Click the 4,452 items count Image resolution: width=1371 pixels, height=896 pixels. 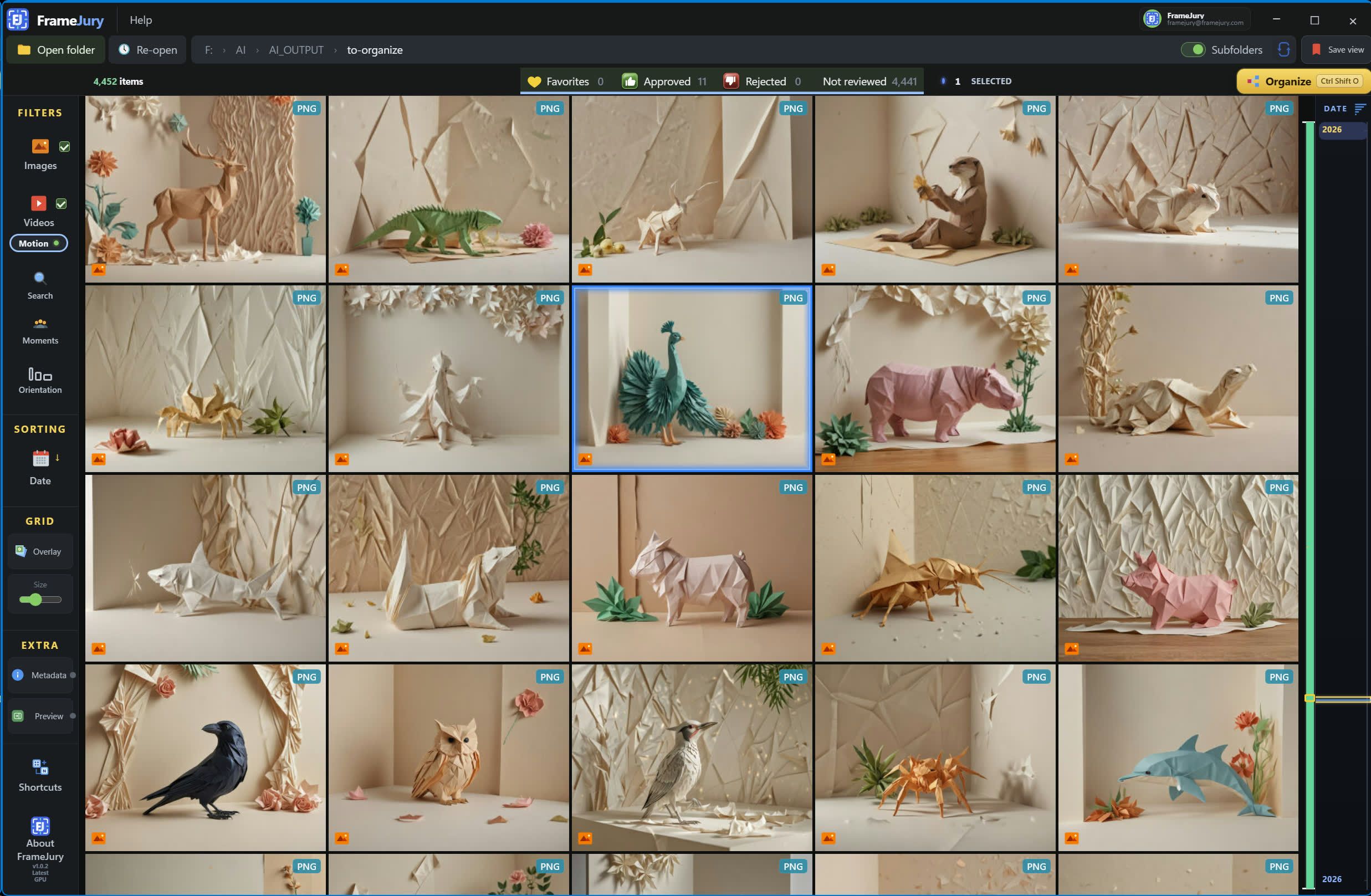pos(118,82)
